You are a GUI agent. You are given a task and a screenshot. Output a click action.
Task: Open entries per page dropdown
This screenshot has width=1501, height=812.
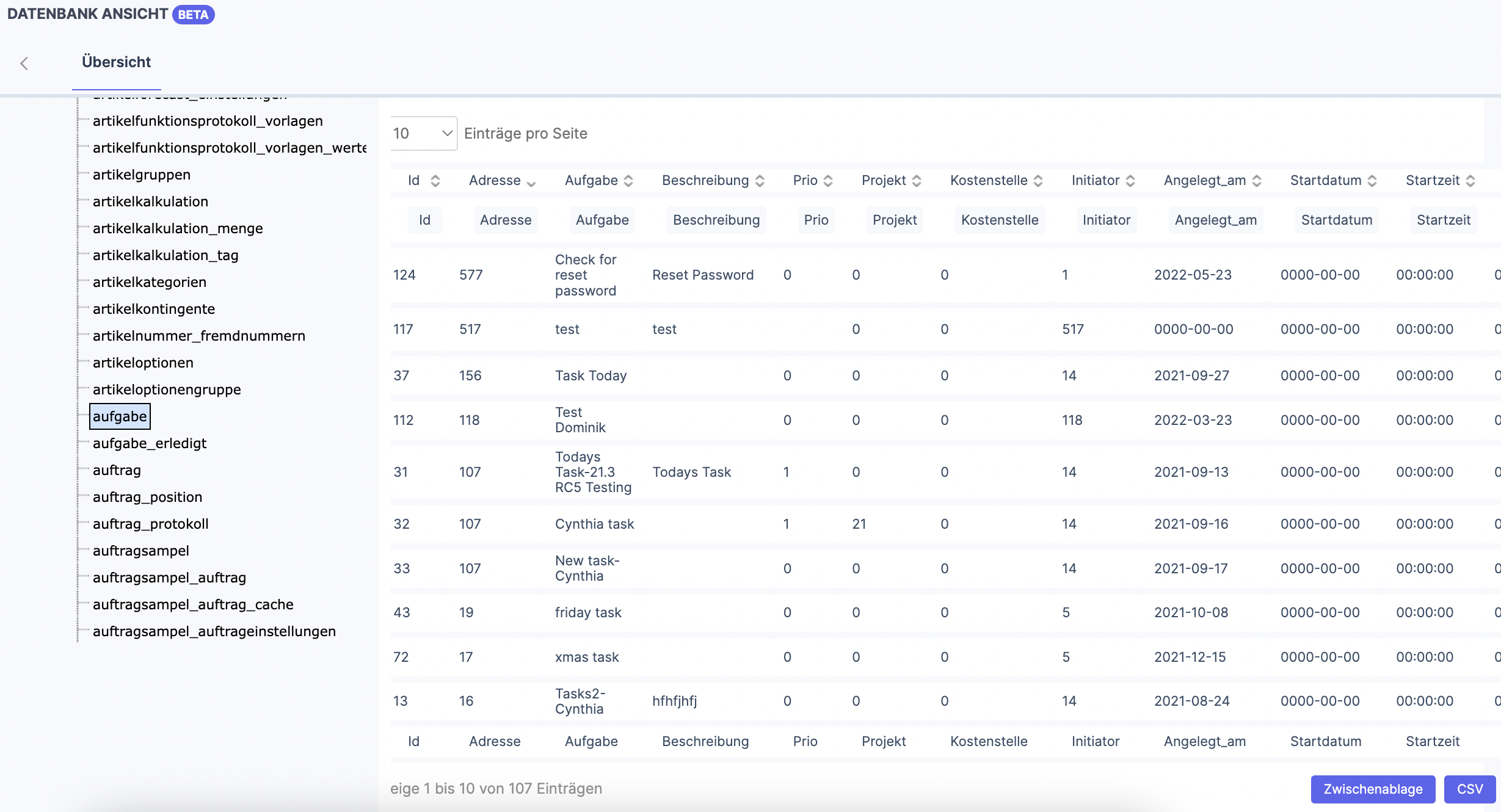pos(423,133)
